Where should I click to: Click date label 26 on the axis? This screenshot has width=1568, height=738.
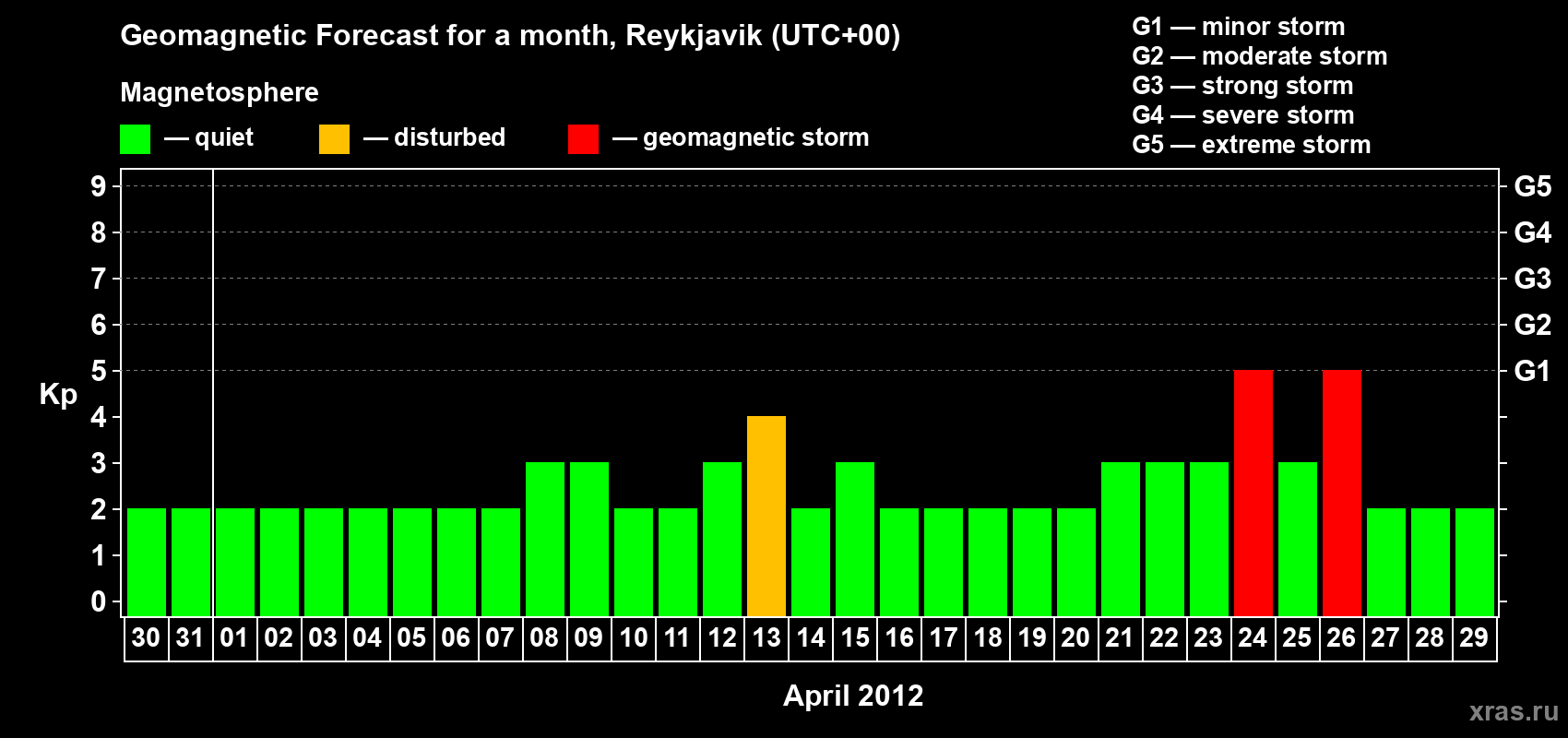click(1341, 637)
